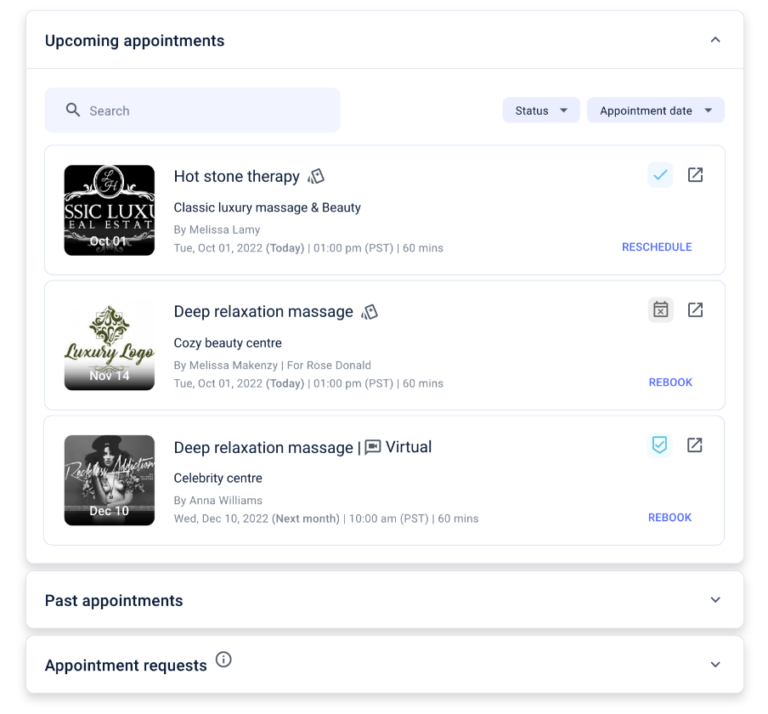Click the ticket icon beside Cozy beauty centre massage

(x=369, y=312)
